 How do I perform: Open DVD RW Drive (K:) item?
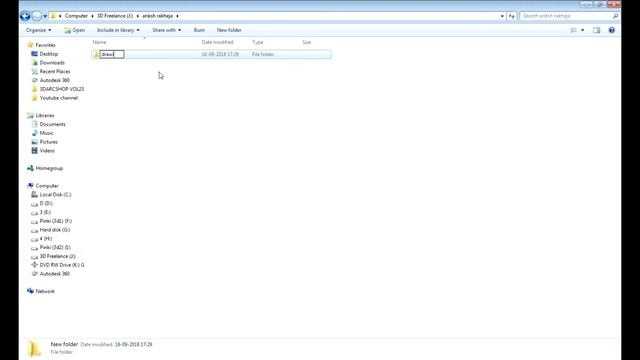point(62,265)
